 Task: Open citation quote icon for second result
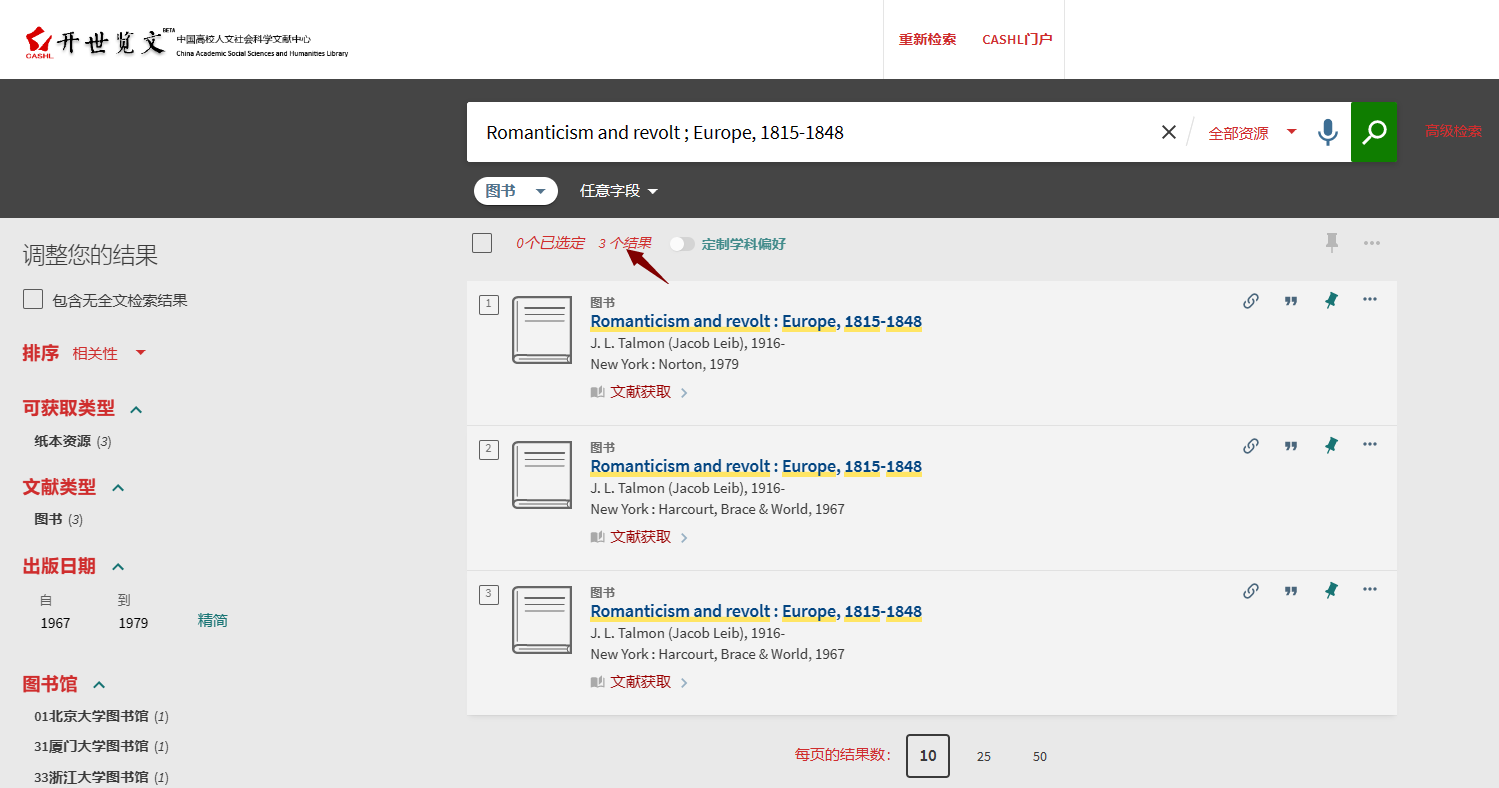coord(1291,446)
